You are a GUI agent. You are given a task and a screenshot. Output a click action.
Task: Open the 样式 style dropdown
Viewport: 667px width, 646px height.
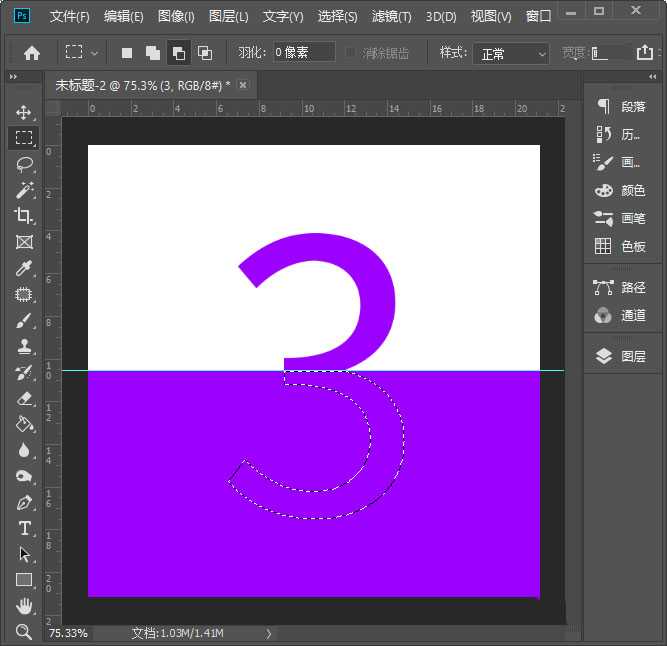[x=510, y=53]
